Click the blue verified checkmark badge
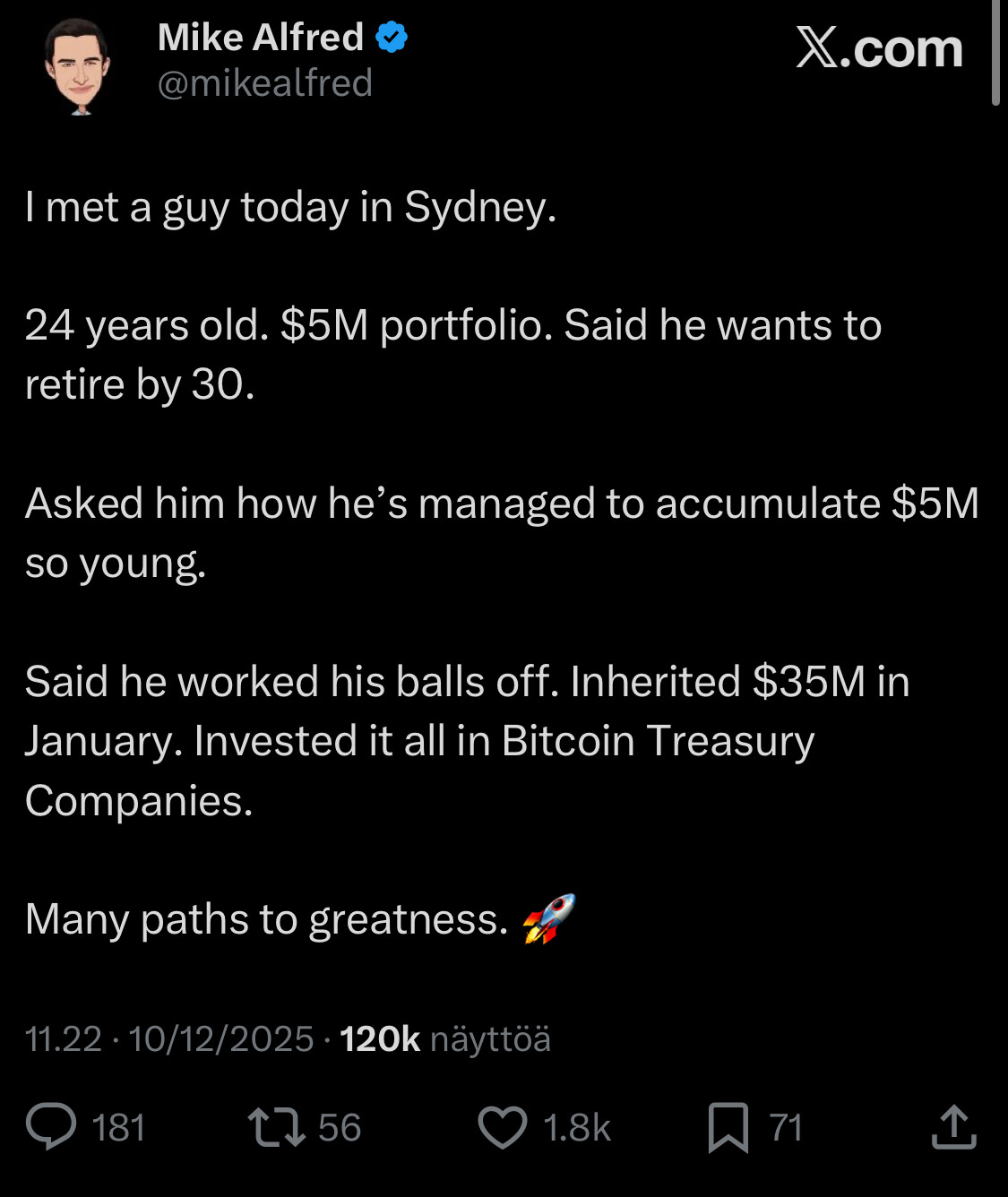The height and width of the screenshot is (1197, 1008). coord(392,38)
